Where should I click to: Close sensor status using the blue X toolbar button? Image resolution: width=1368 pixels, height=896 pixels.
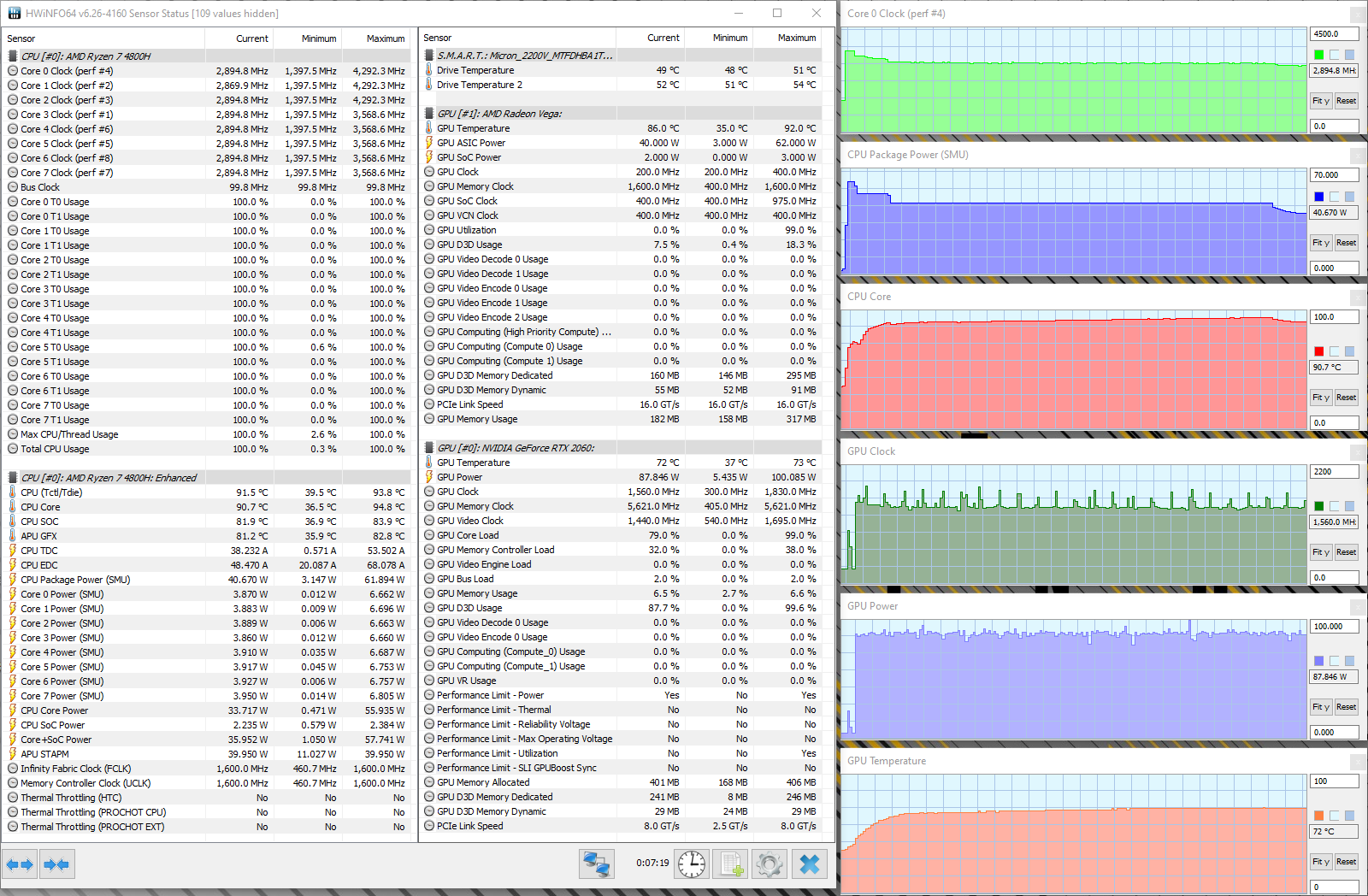pyautogui.click(x=809, y=864)
